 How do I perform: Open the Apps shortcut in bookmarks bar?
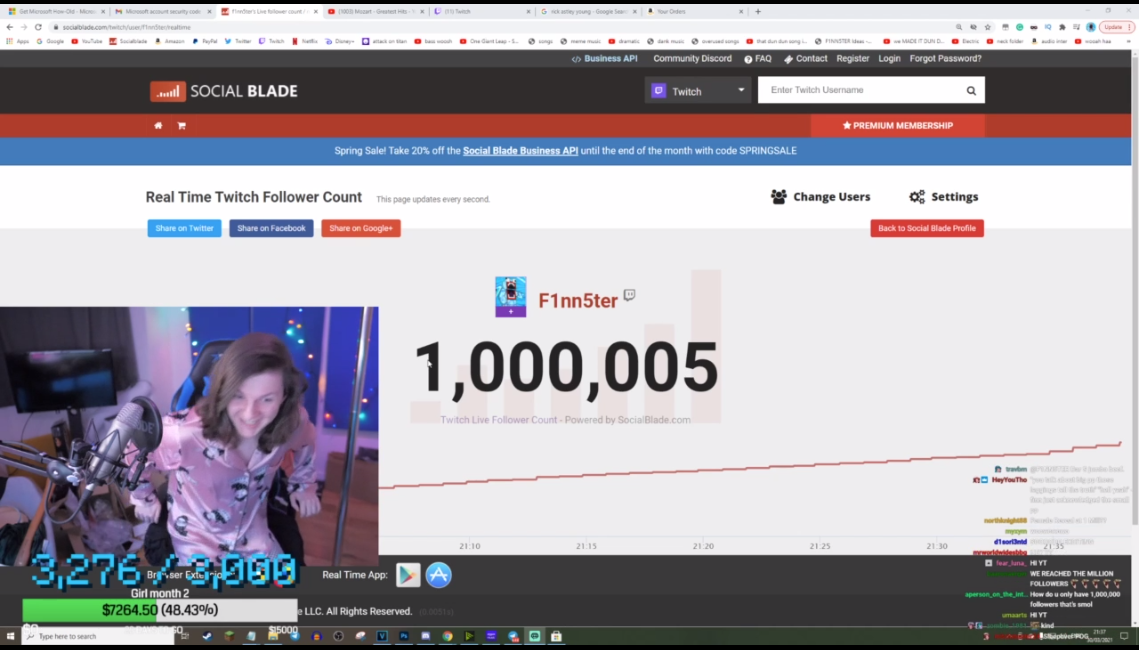click(17, 41)
